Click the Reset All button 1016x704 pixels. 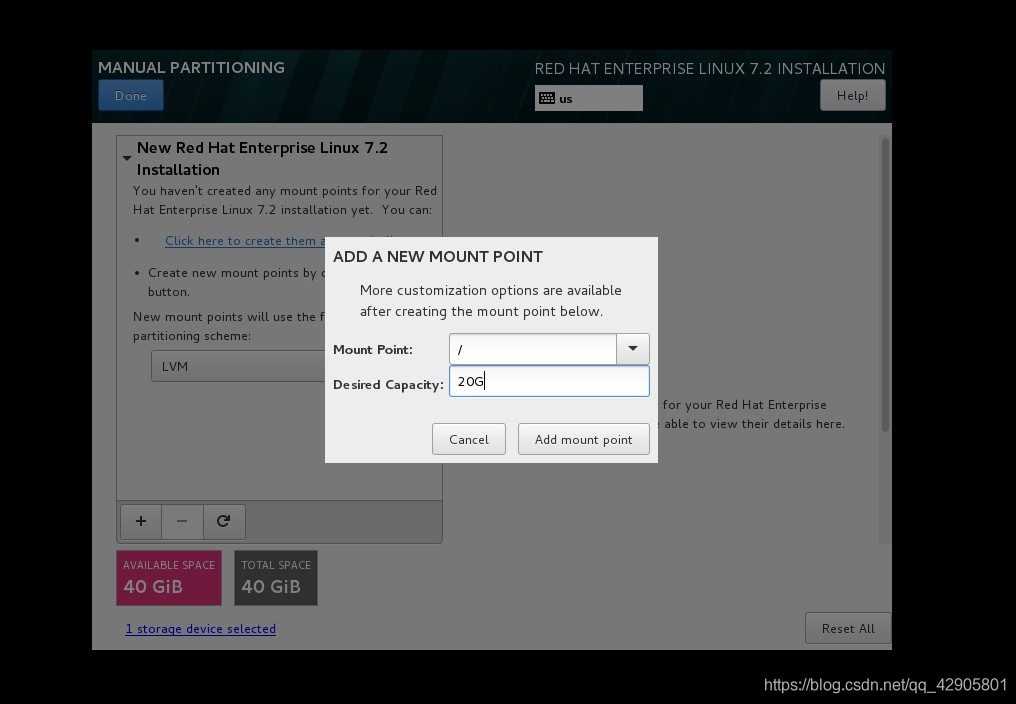[848, 628]
